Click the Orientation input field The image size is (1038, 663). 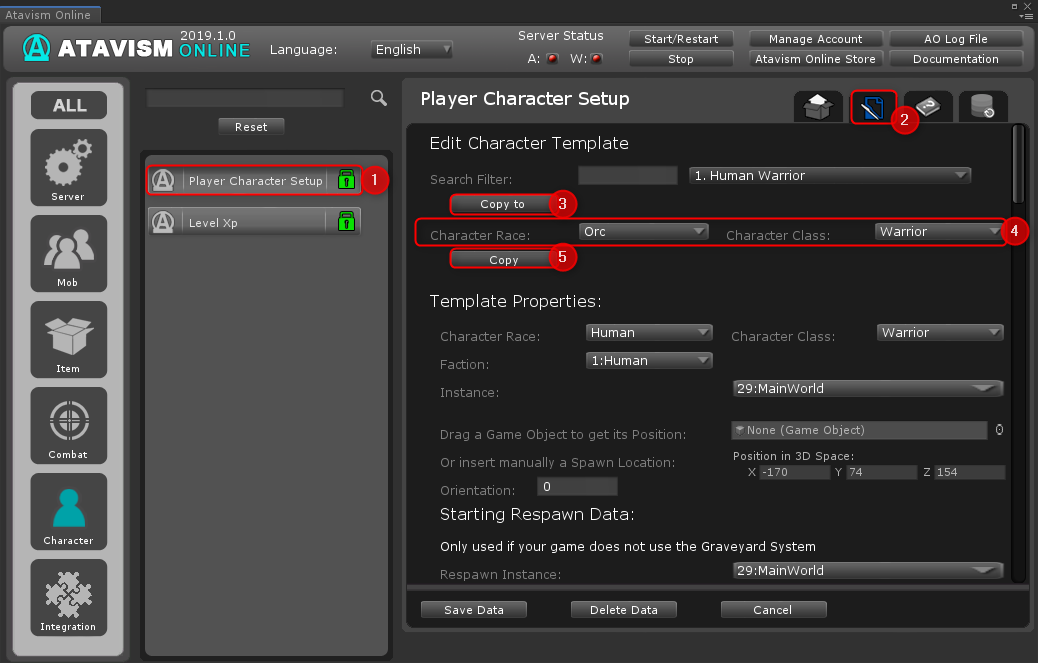(577, 487)
